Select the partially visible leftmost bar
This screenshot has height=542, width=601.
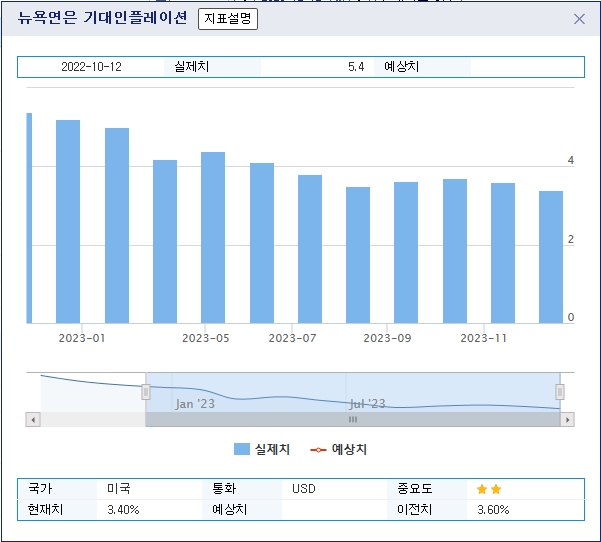tap(29, 218)
